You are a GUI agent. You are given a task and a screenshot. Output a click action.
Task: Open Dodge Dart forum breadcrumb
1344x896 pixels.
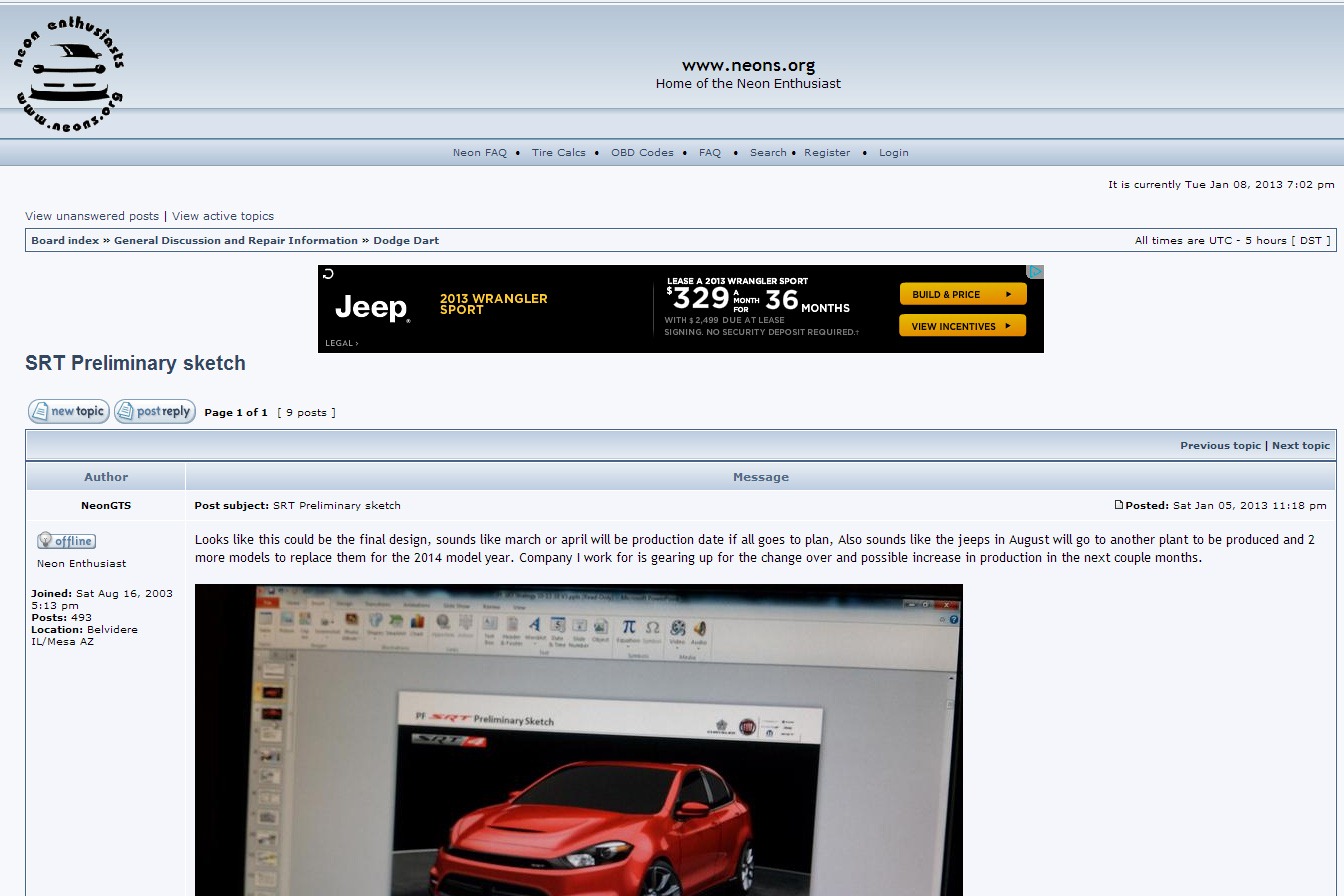(x=406, y=241)
